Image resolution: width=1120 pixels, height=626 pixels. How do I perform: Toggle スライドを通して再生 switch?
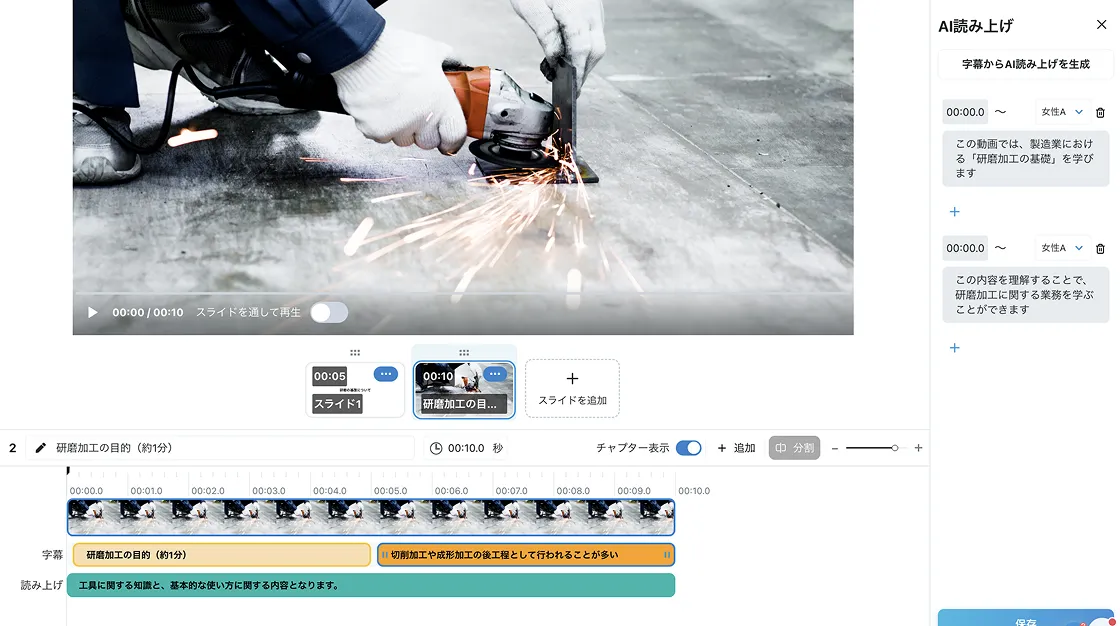click(x=328, y=313)
